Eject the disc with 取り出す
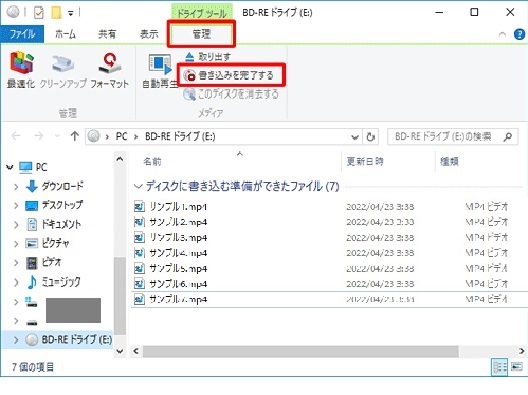Image resolution: width=528 pixels, height=395 pixels. (208, 57)
